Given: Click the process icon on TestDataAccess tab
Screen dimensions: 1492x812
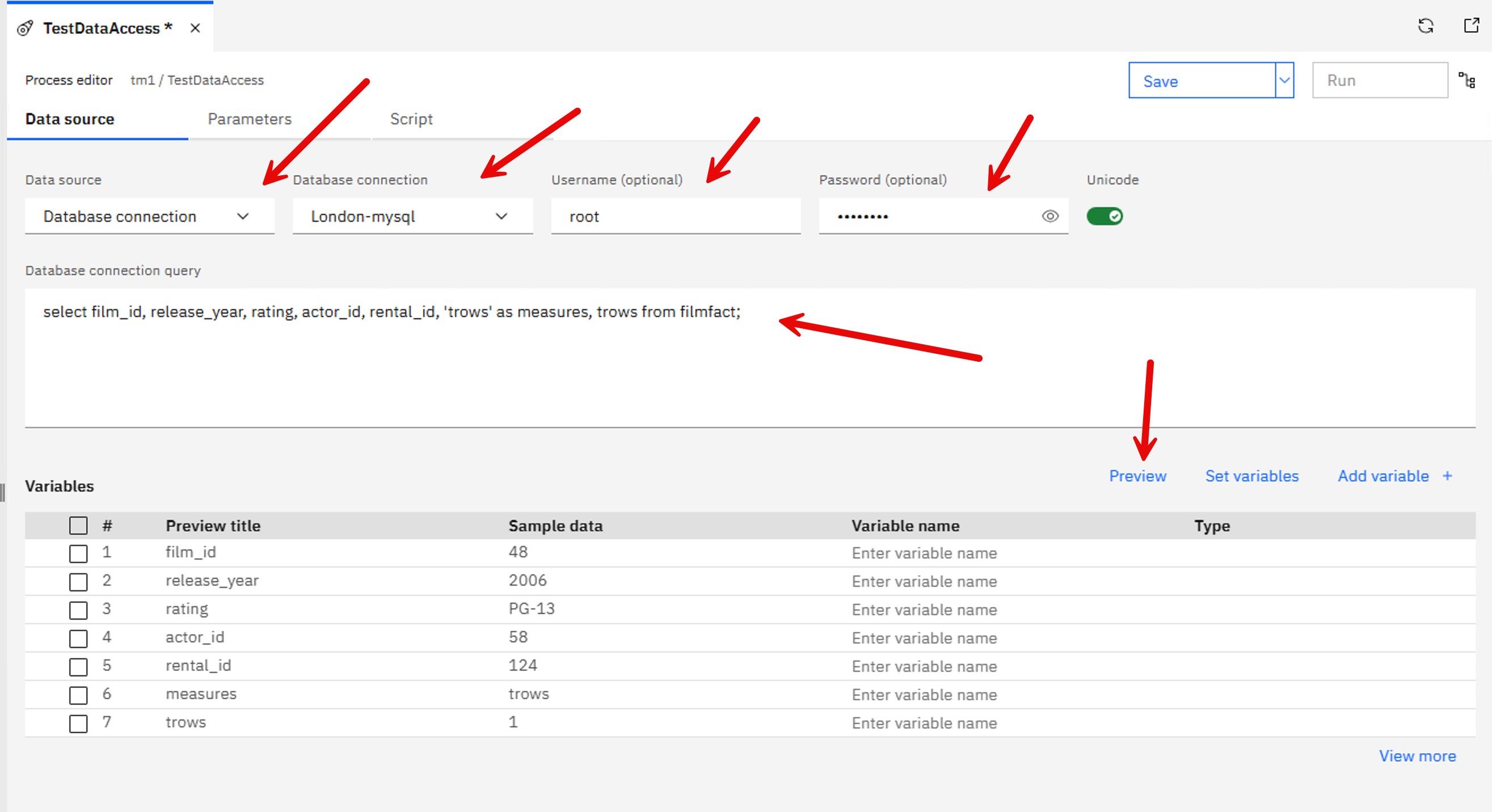Looking at the screenshot, I should tap(25, 28).
